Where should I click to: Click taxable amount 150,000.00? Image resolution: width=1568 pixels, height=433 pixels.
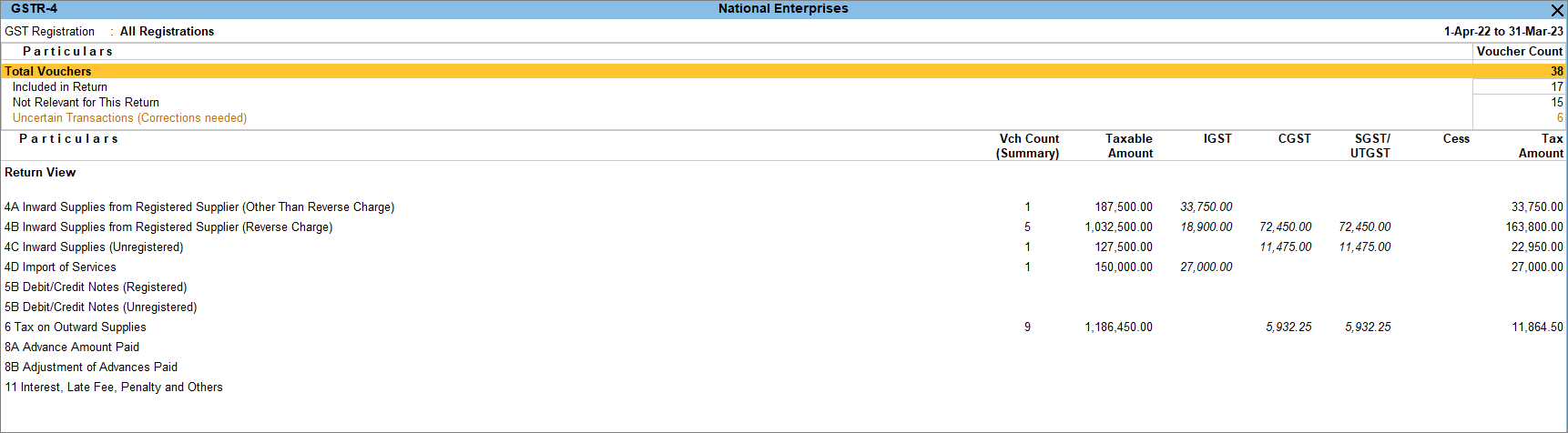coord(1124,267)
